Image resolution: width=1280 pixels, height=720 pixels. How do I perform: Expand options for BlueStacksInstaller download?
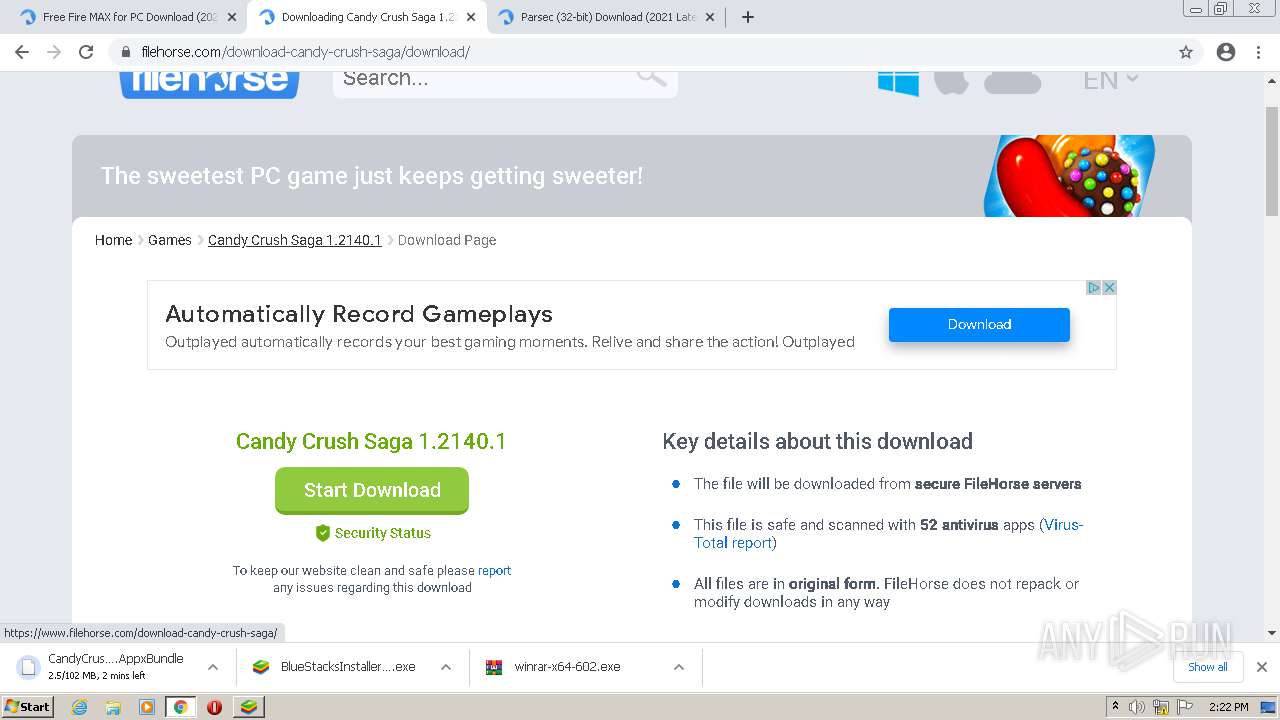446,667
